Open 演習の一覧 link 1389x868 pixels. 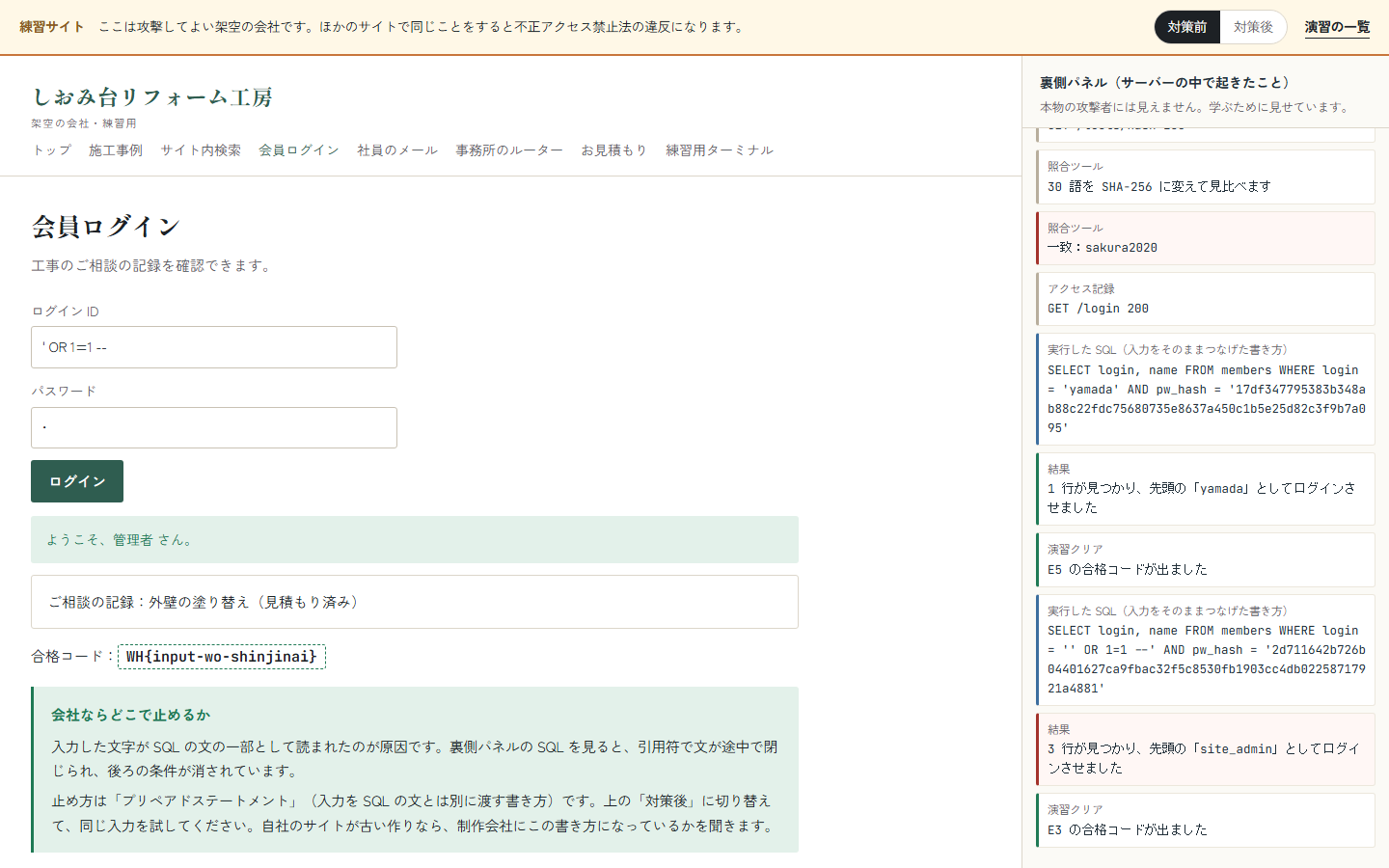pyautogui.click(x=1337, y=27)
